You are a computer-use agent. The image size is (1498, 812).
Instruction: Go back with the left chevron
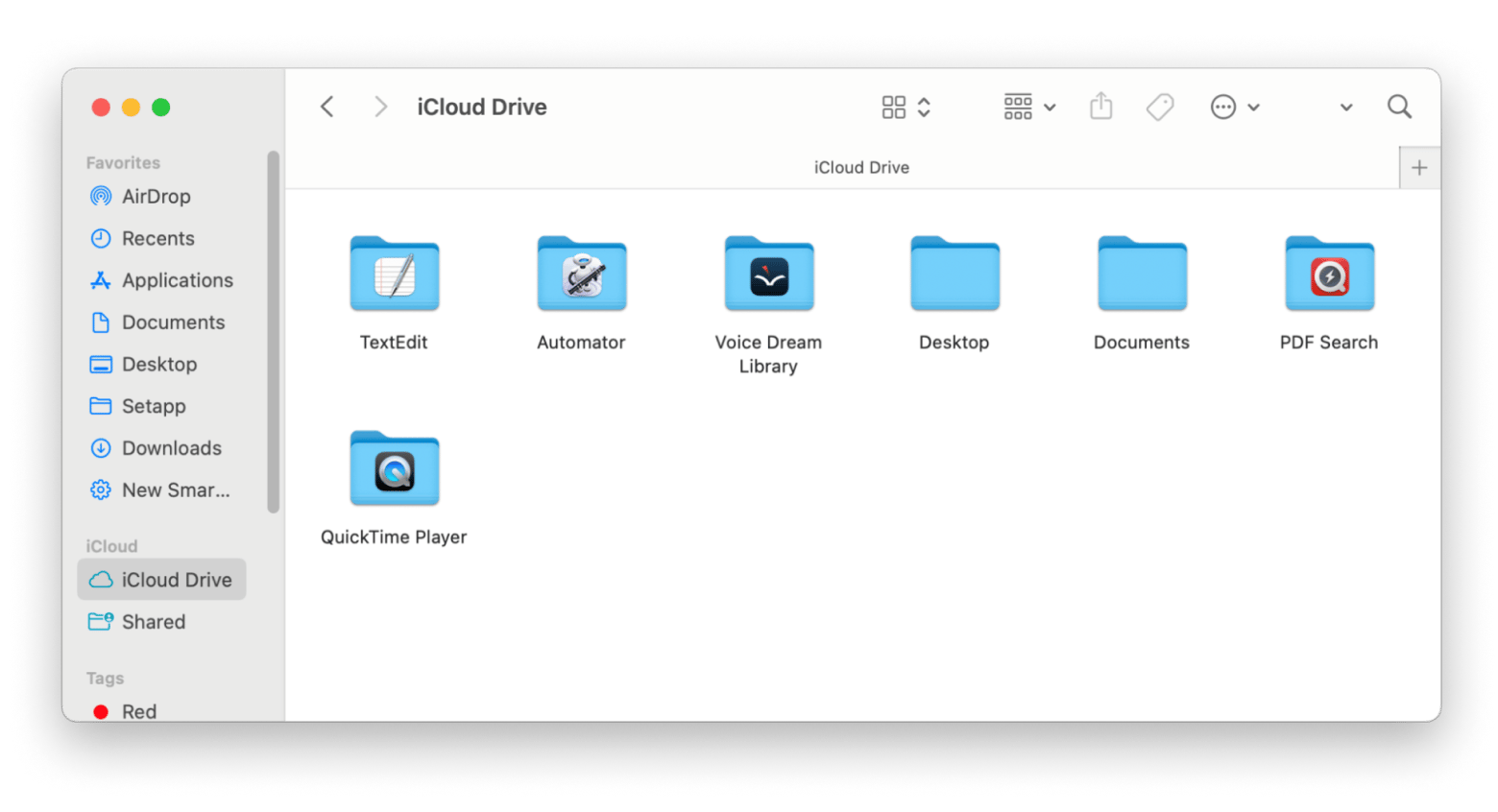(327, 107)
